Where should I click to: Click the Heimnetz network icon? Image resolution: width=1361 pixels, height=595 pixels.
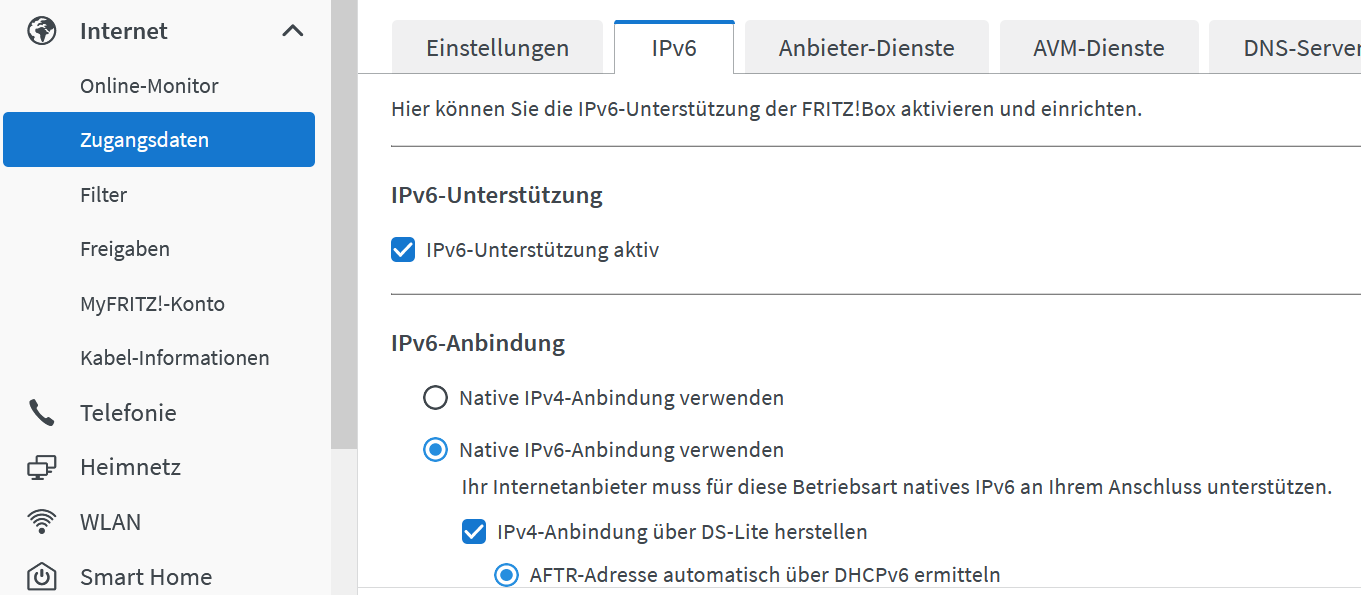tap(41, 467)
